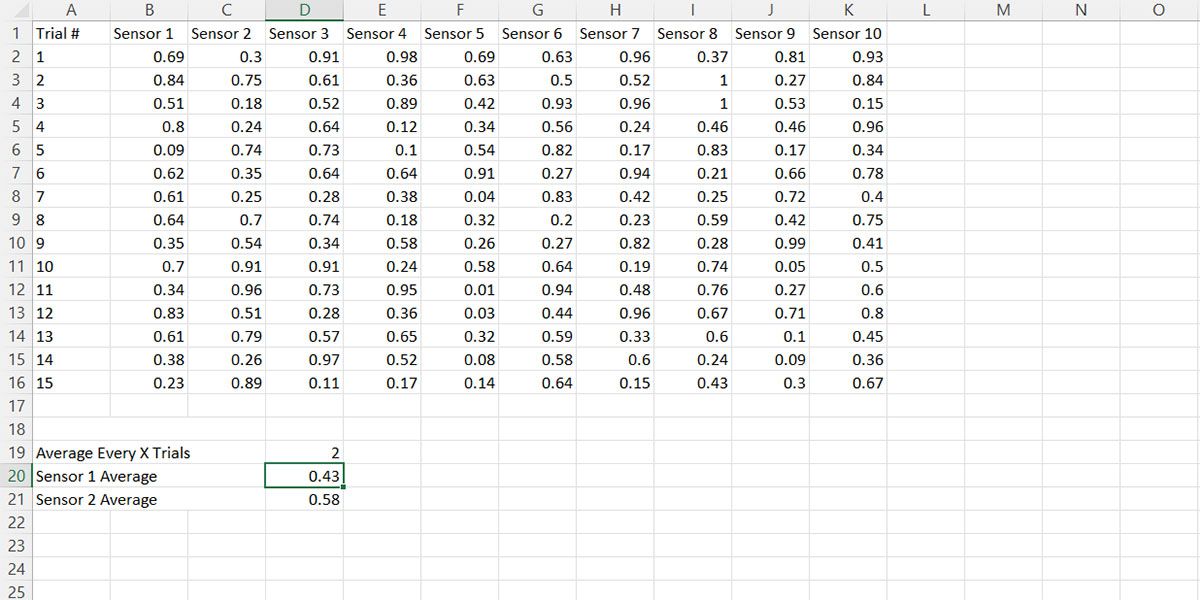Click the 'Sensor 8' header cell
Screen dimensions: 1200x600
[x=693, y=33]
